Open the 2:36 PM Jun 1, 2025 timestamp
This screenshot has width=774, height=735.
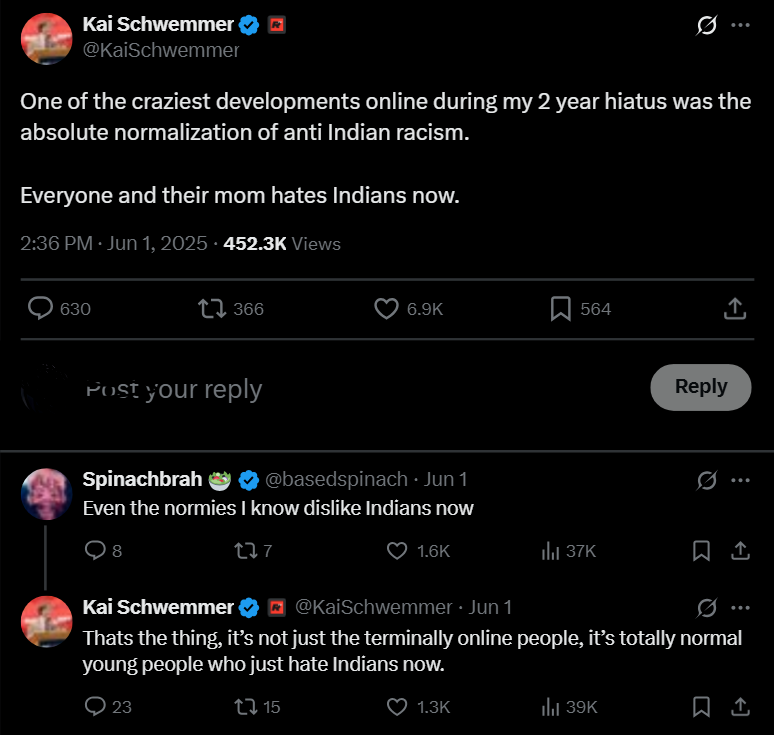point(113,243)
